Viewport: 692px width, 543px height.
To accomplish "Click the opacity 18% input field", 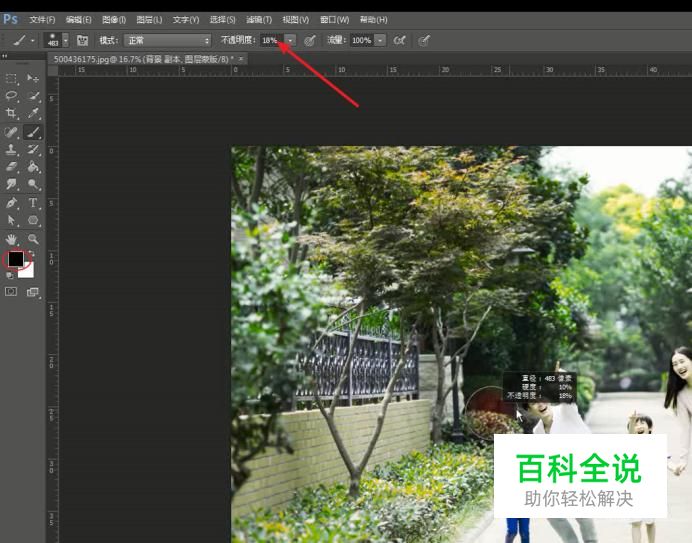I will tap(271, 41).
